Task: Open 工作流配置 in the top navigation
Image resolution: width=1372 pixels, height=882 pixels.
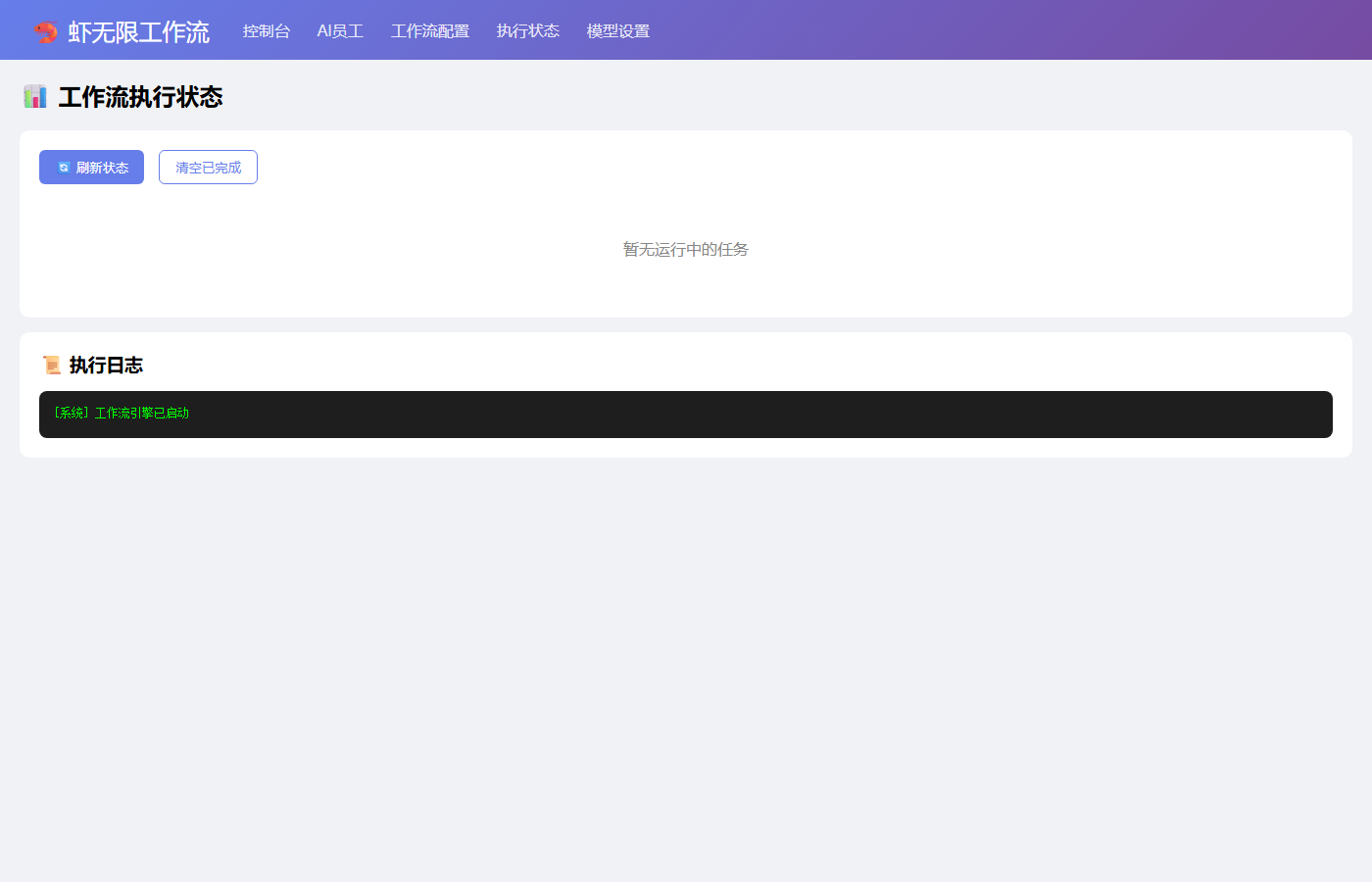Action: pyautogui.click(x=429, y=31)
